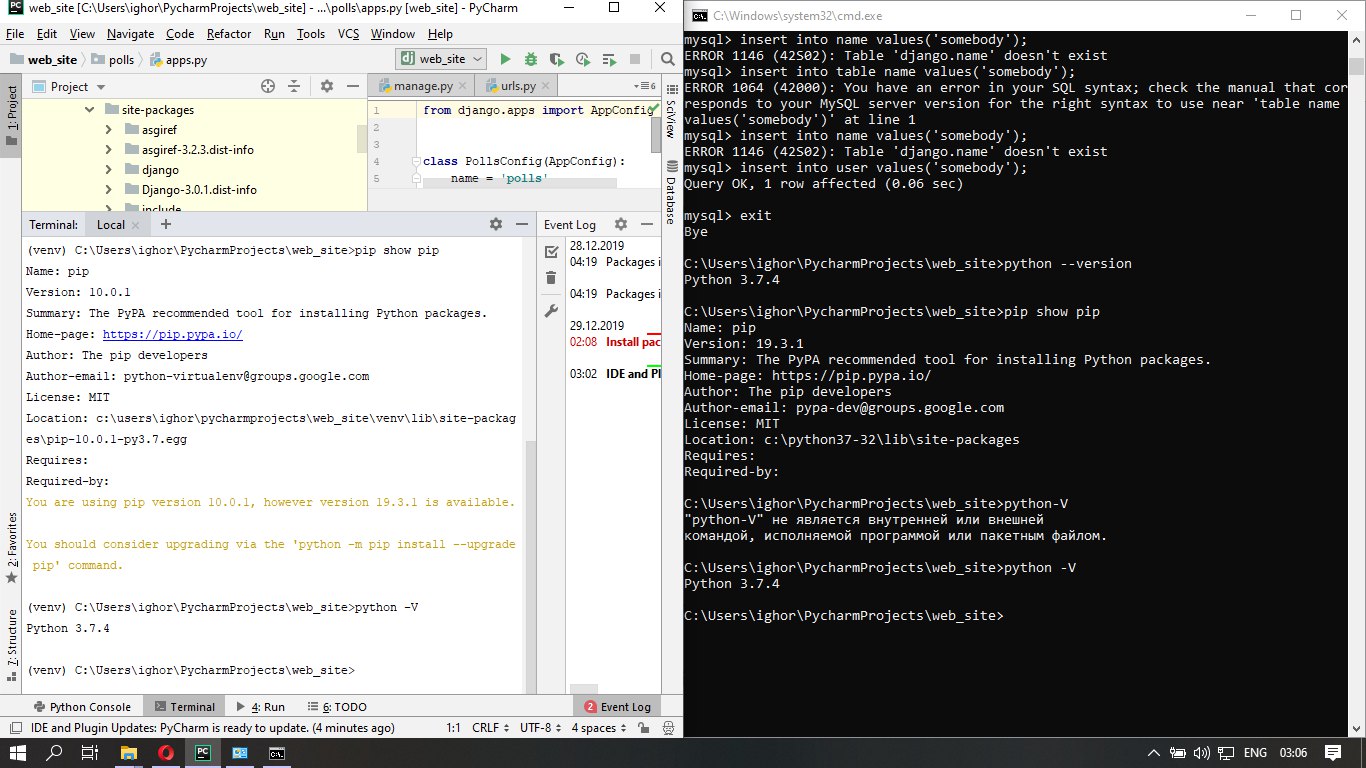Run the web_site configuration with green play button
This screenshot has width=1366, height=768.
click(505, 60)
